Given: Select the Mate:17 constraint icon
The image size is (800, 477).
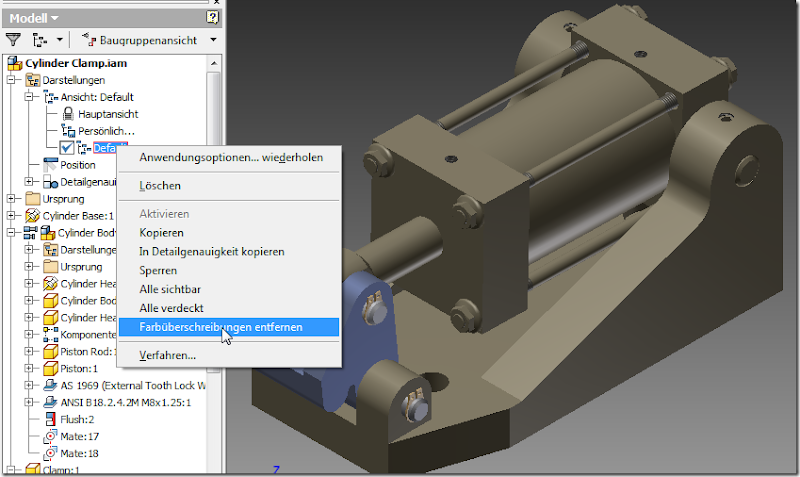Looking at the screenshot, I should coord(50,436).
